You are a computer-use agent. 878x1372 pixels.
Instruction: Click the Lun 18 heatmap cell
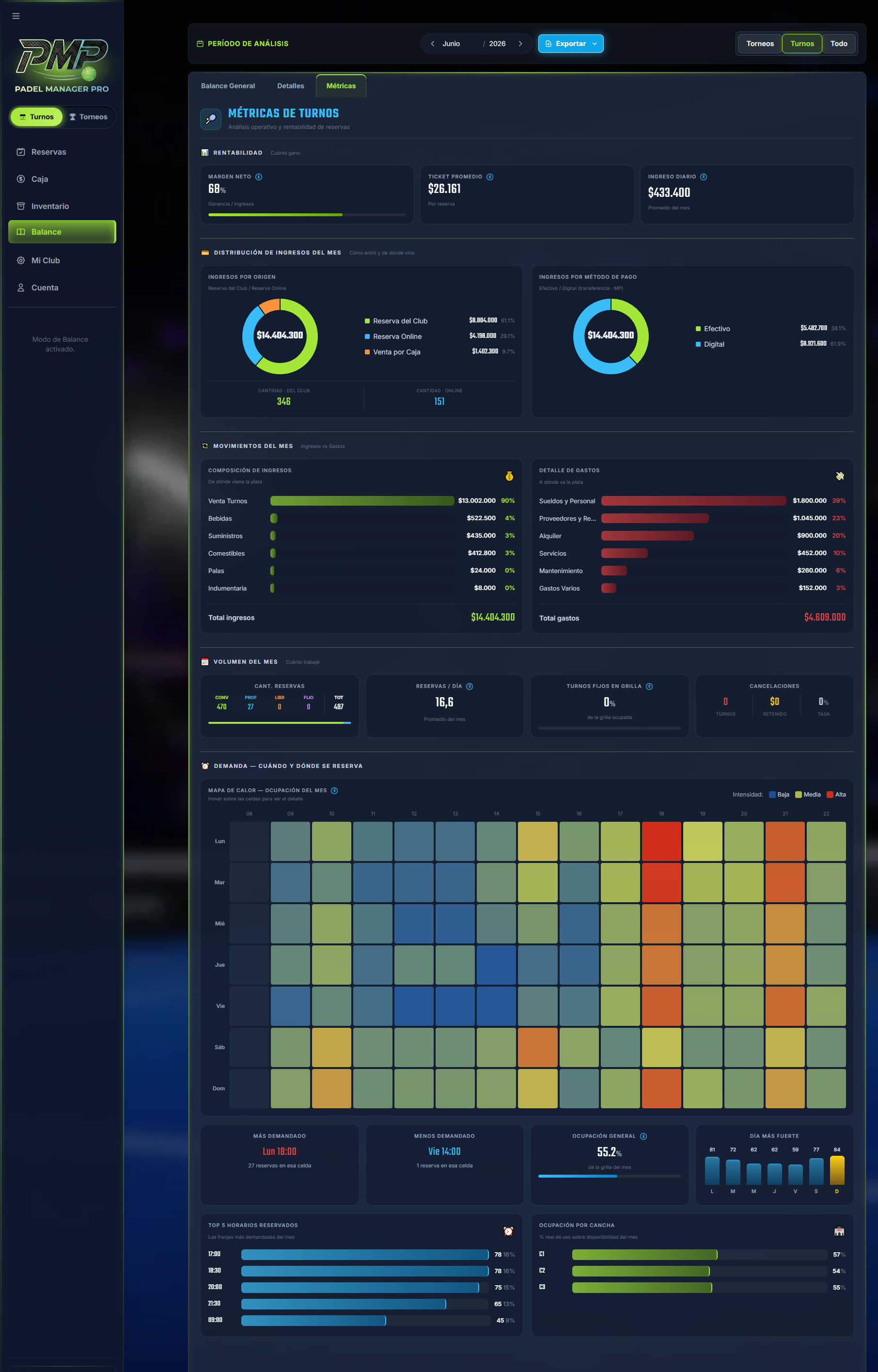click(661, 842)
